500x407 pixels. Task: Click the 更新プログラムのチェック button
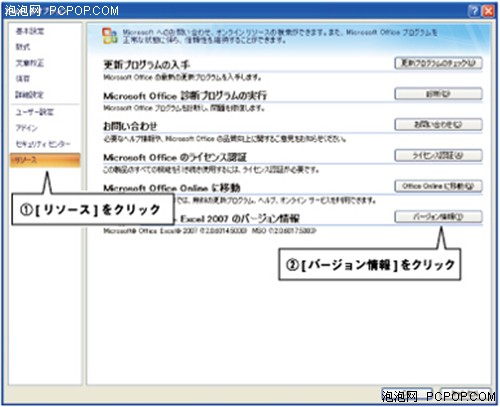tap(438, 63)
